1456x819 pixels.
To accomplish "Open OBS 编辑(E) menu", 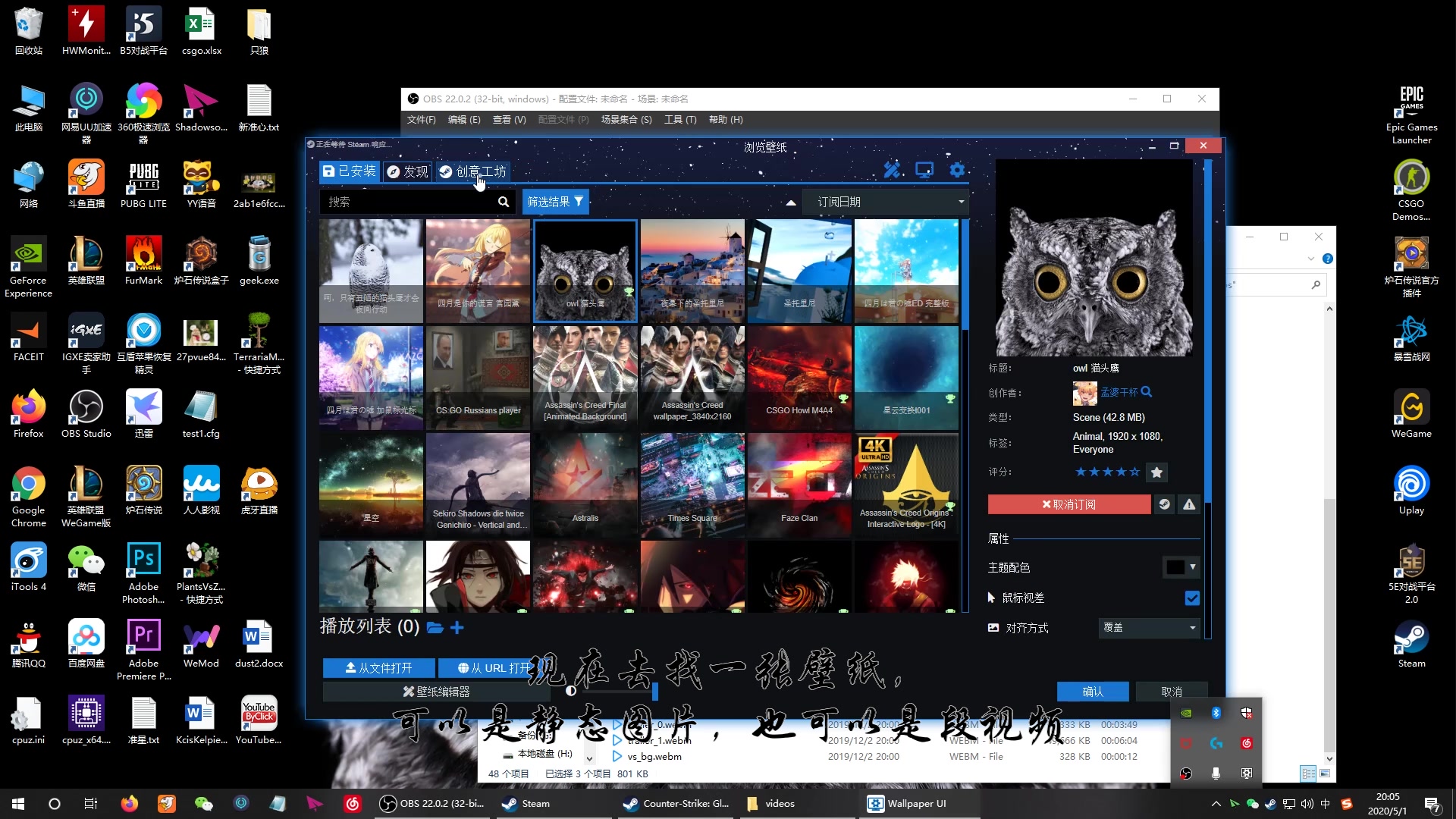I will 464,120.
